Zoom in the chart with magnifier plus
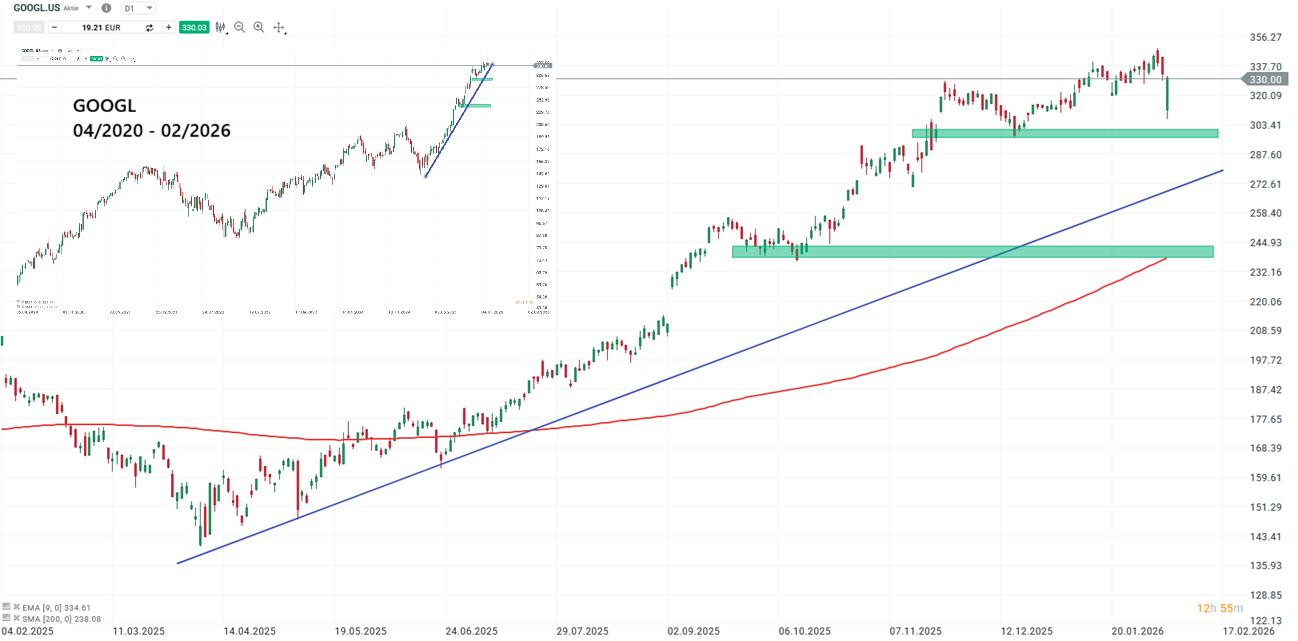 pyautogui.click(x=259, y=28)
